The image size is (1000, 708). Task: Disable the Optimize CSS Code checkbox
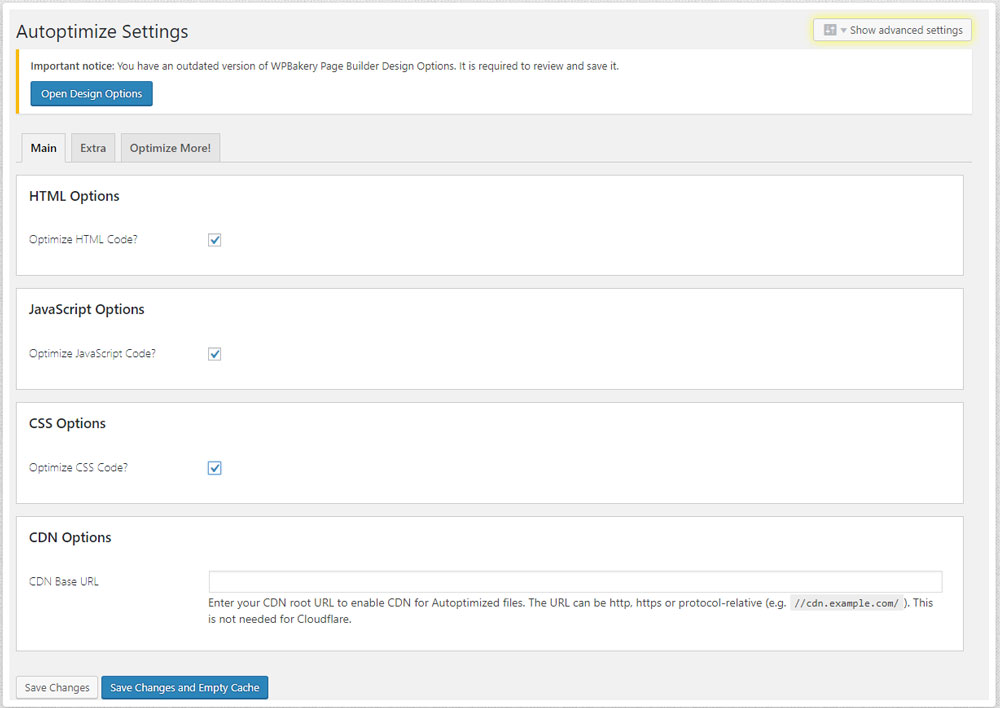pyautogui.click(x=214, y=468)
